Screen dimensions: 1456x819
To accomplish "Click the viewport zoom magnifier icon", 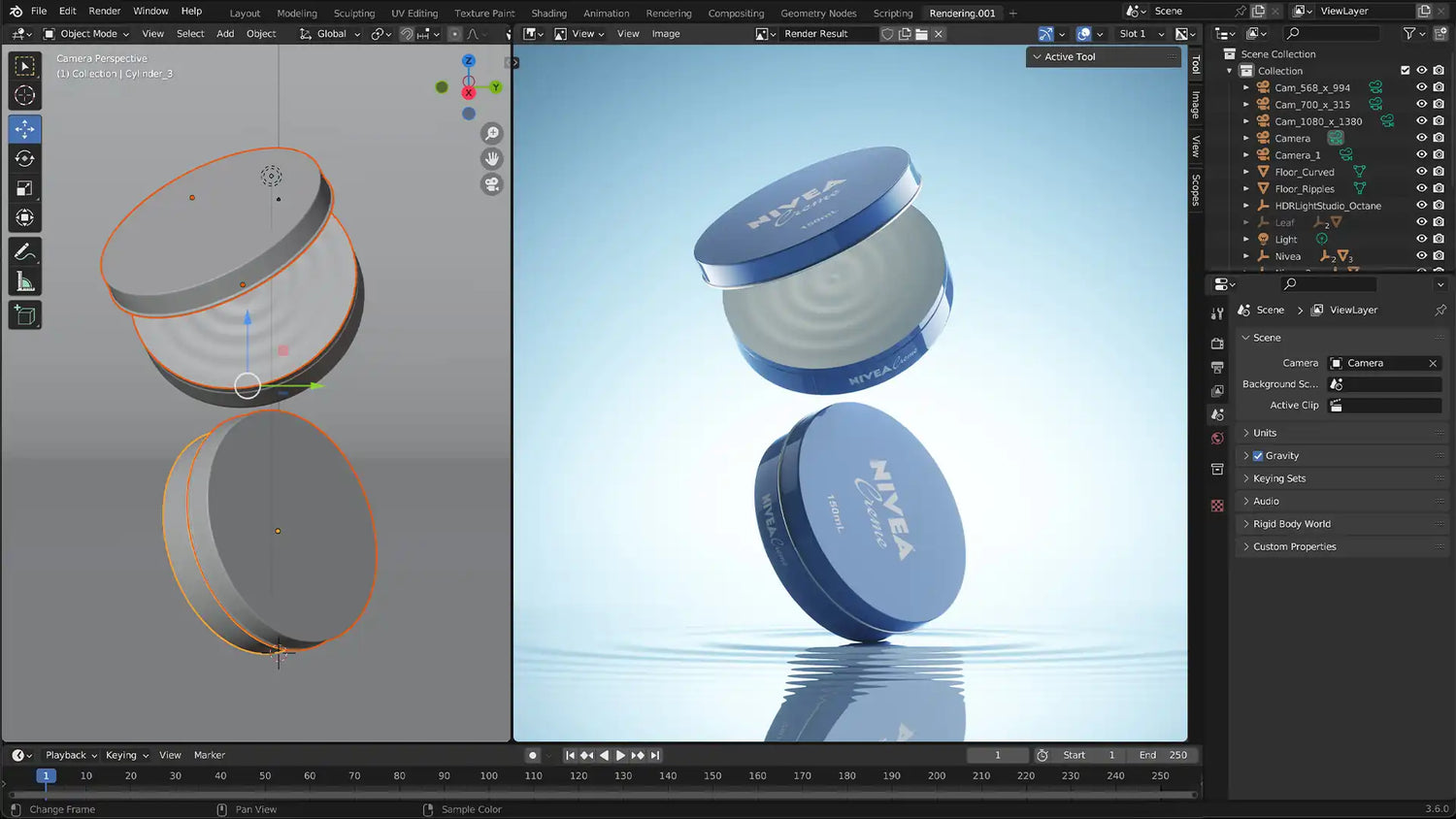I will tap(492, 133).
